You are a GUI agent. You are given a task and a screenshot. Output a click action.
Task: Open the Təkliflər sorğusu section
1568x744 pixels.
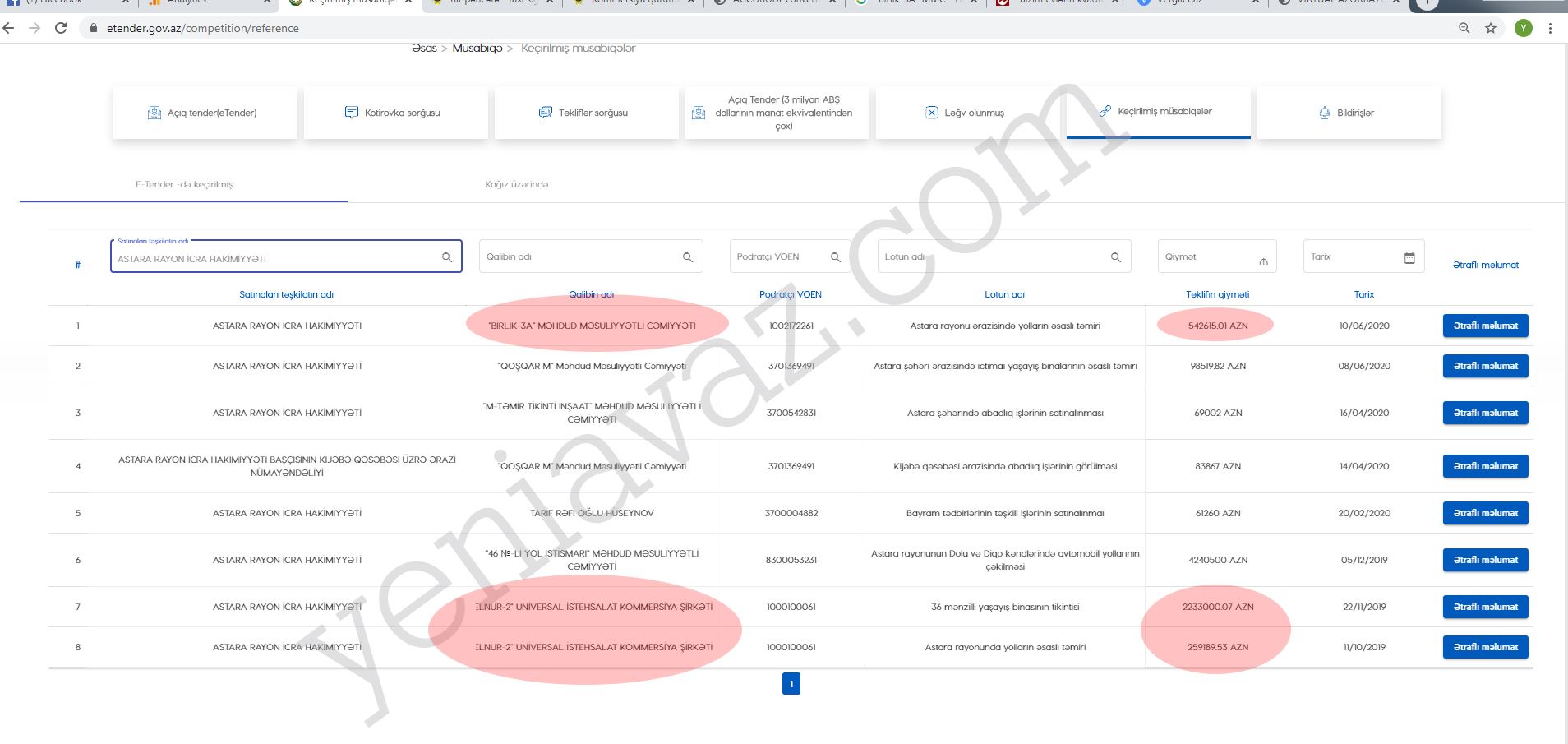tap(587, 113)
